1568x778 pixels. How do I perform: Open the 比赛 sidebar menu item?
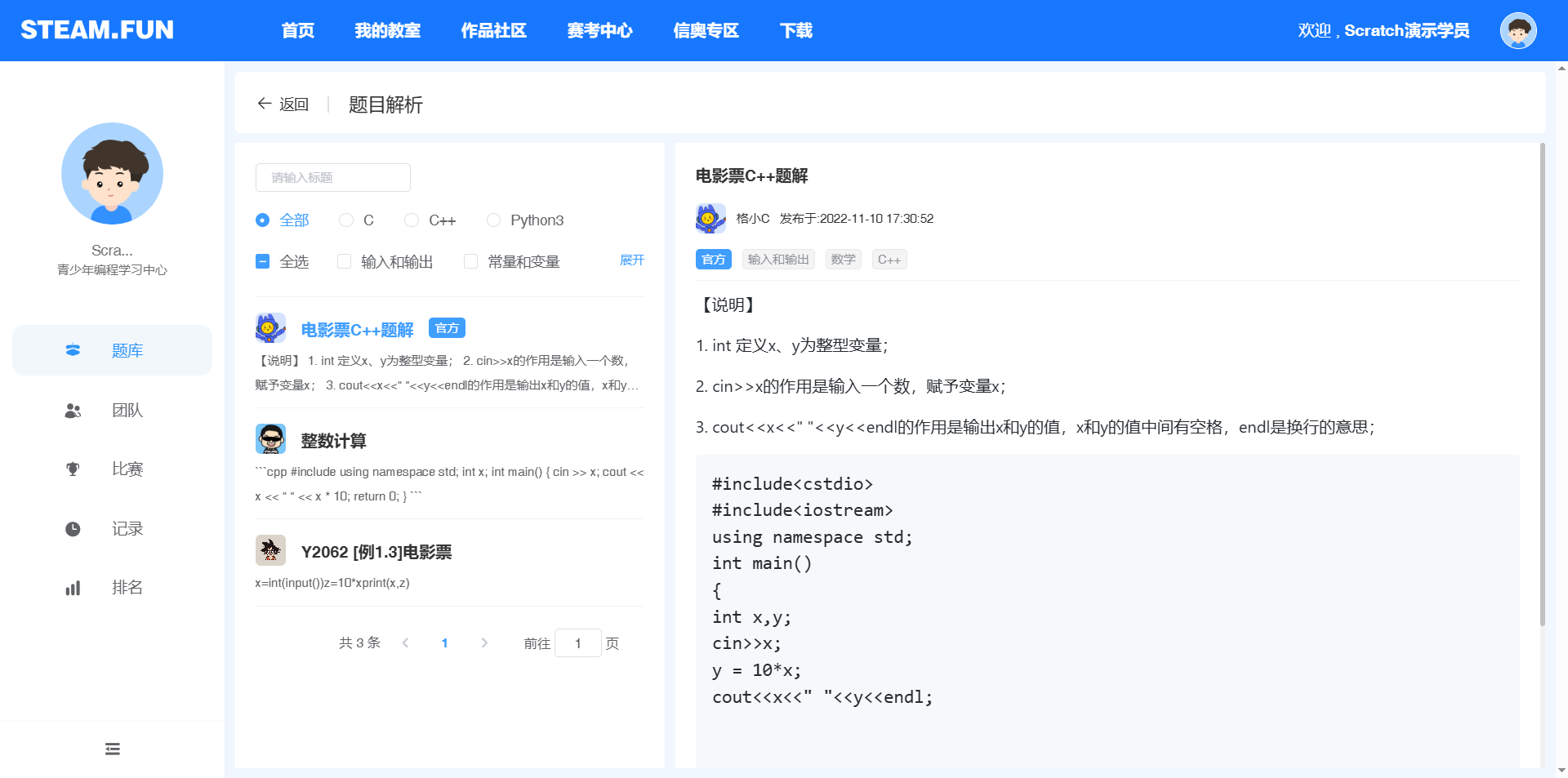click(113, 469)
